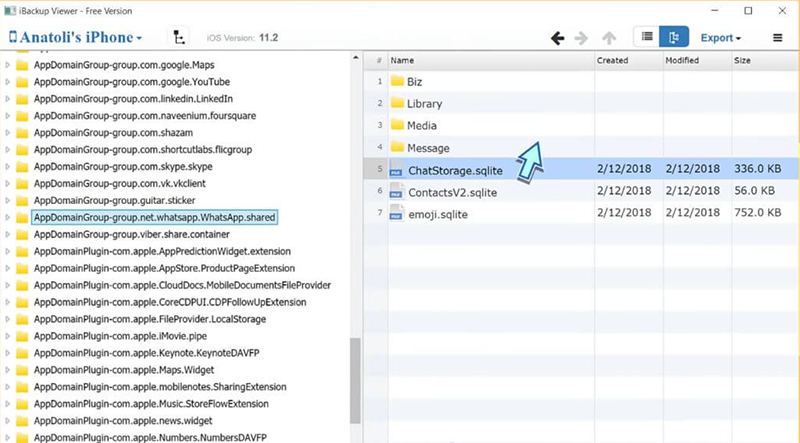The image size is (800, 443).
Task: Select FileProvider.LocalStorage tree item
Action: (x=150, y=319)
